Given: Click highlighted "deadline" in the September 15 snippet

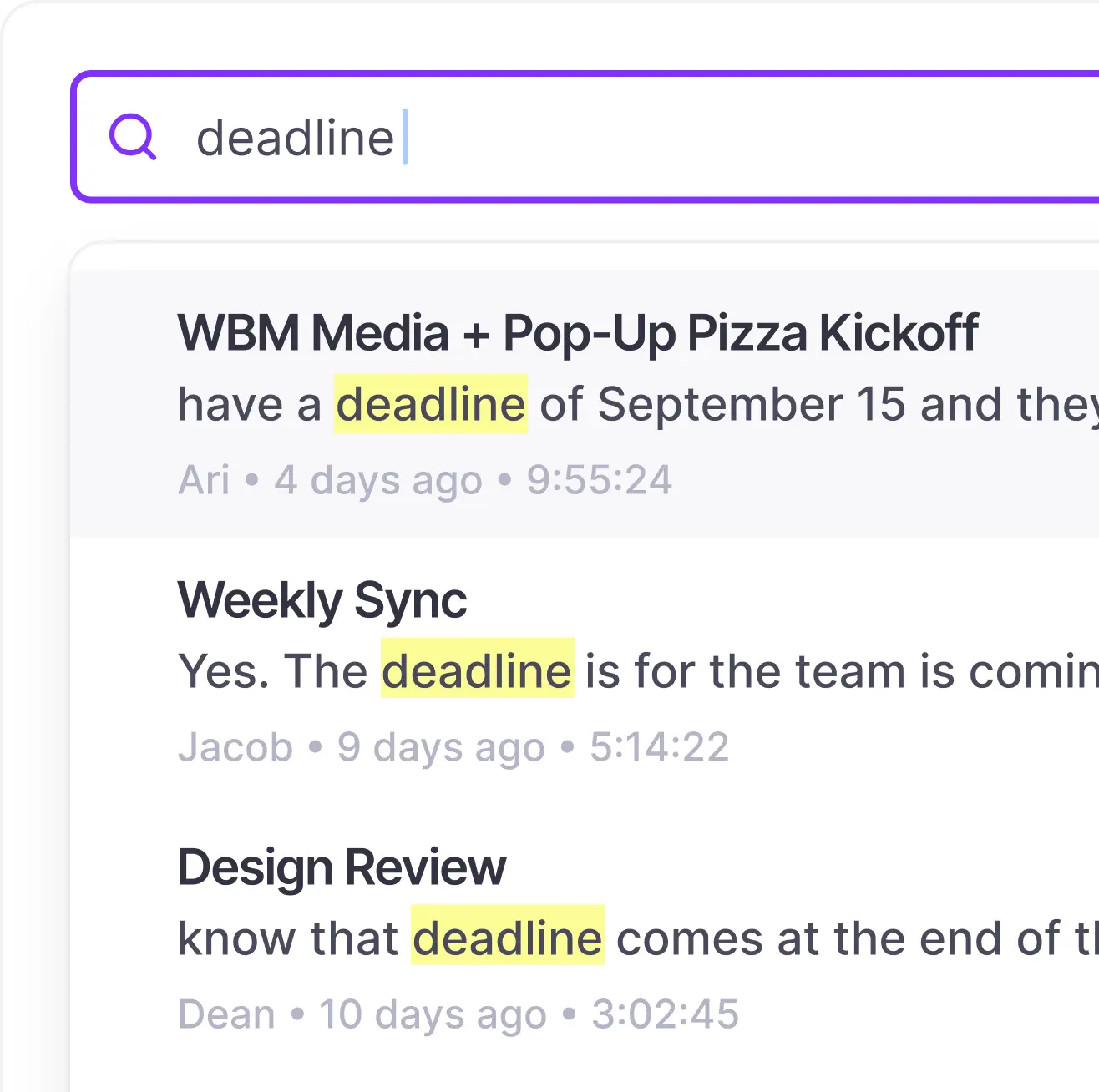Looking at the screenshot, I should 431,404.
